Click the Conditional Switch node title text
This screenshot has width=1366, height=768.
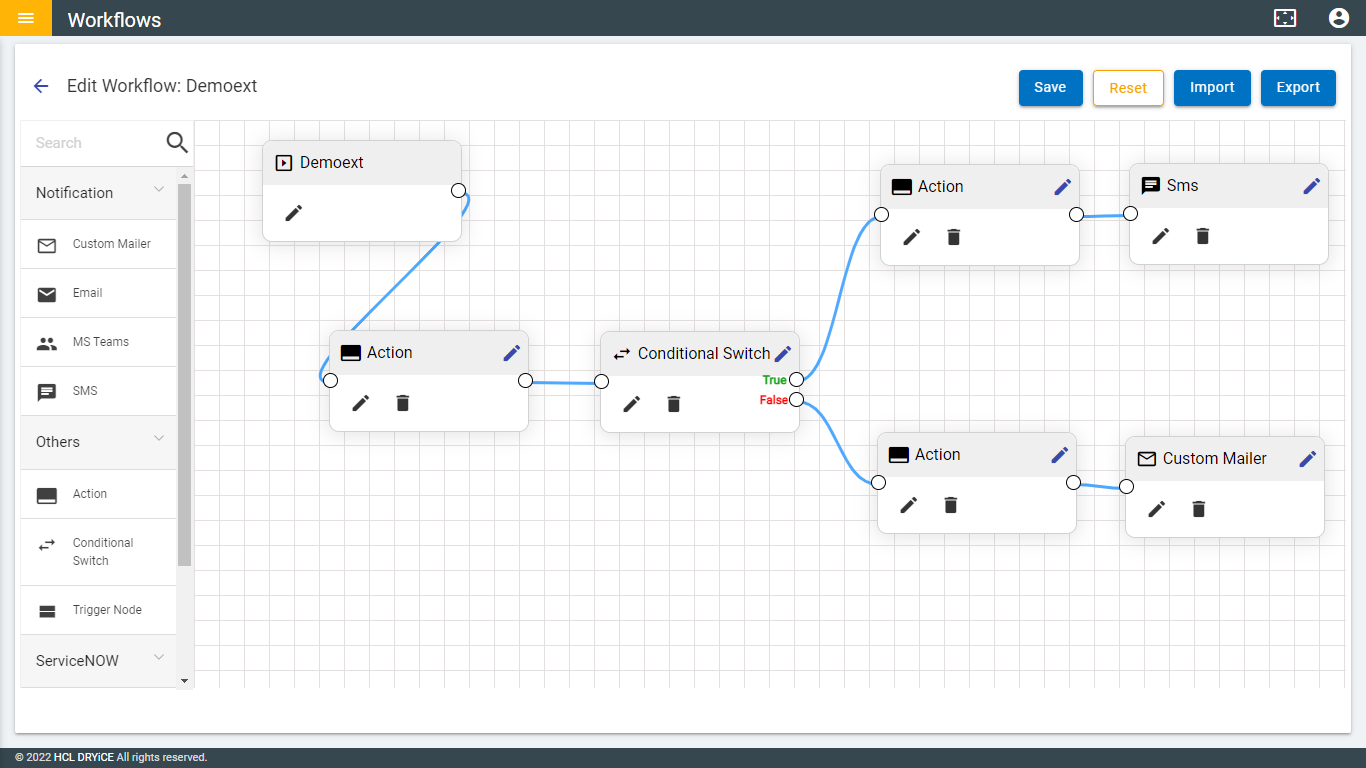click(704, 353)
